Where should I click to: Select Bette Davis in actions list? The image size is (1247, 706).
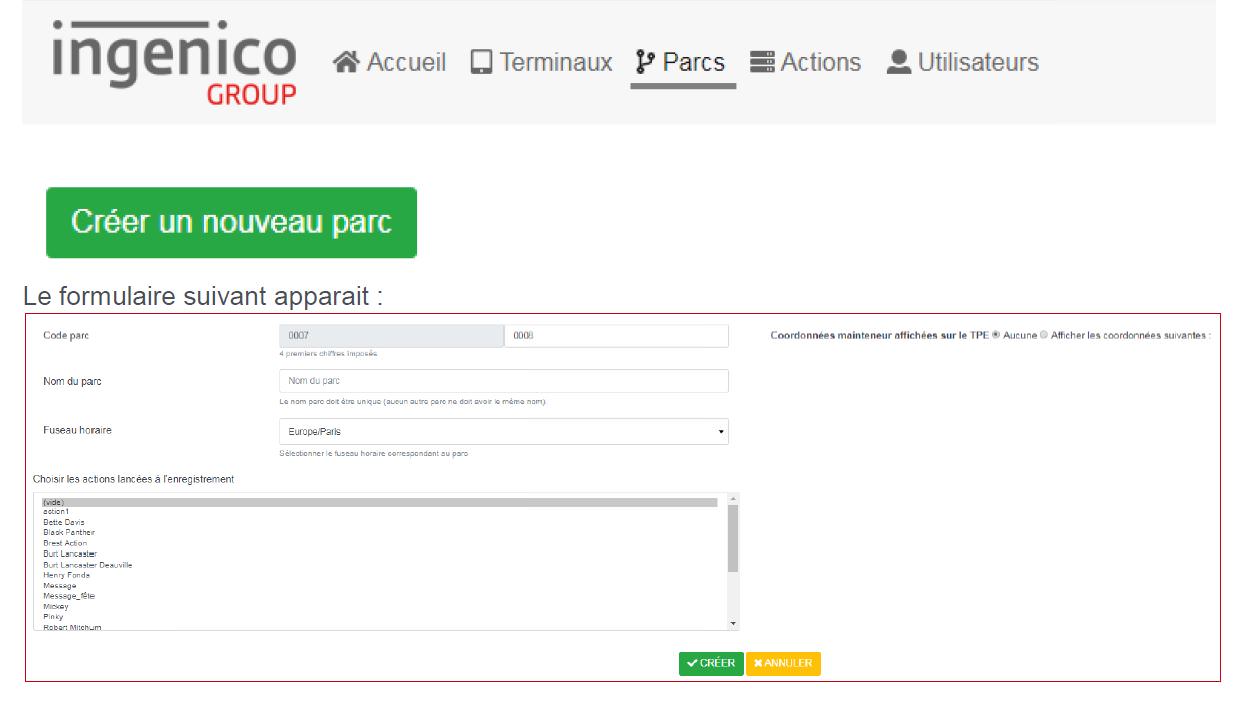[64, 522]
